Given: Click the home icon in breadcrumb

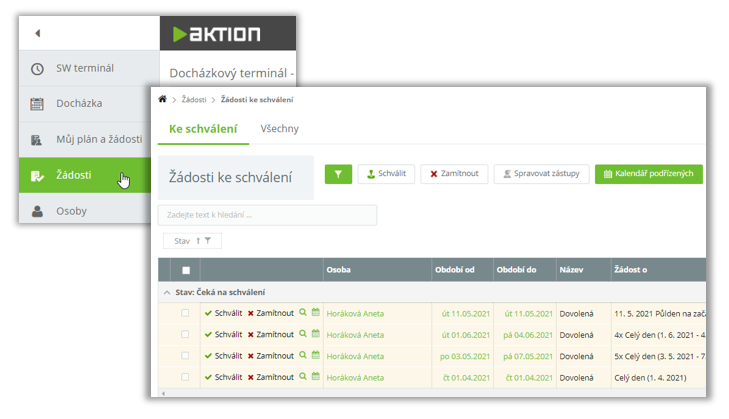Looking at the screenshot, I should point(162,100).
